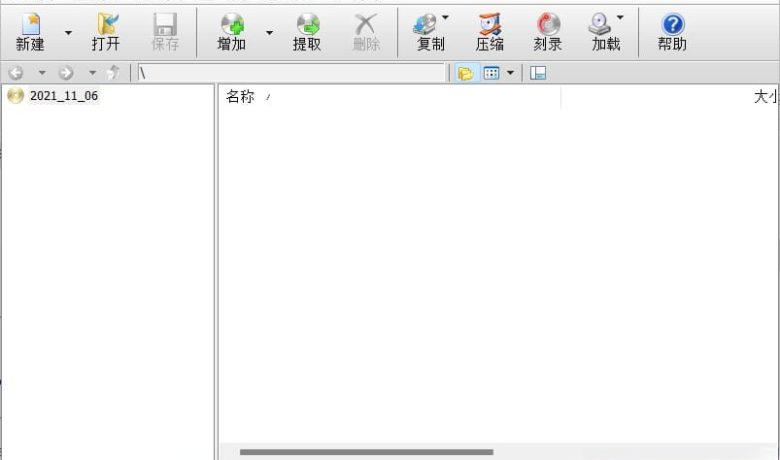Screen dimensions: 780x460
Task: Open the forward history dropdown
Action: [x=92, y=73]
